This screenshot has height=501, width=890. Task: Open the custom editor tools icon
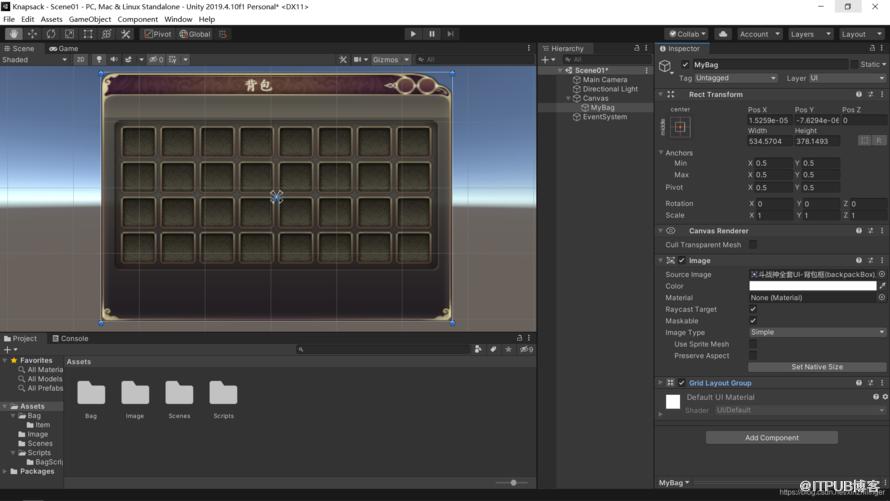pyautogui.click(x=125, y=34)
